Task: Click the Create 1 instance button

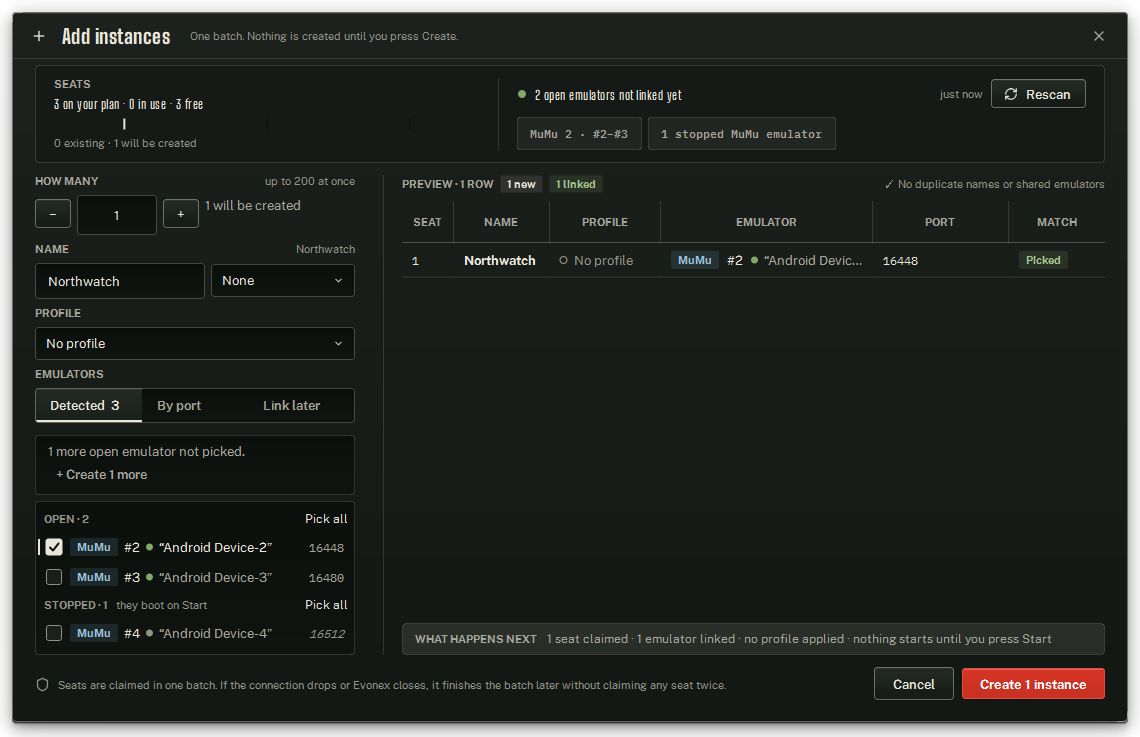Action: [x=1033, y=684]
